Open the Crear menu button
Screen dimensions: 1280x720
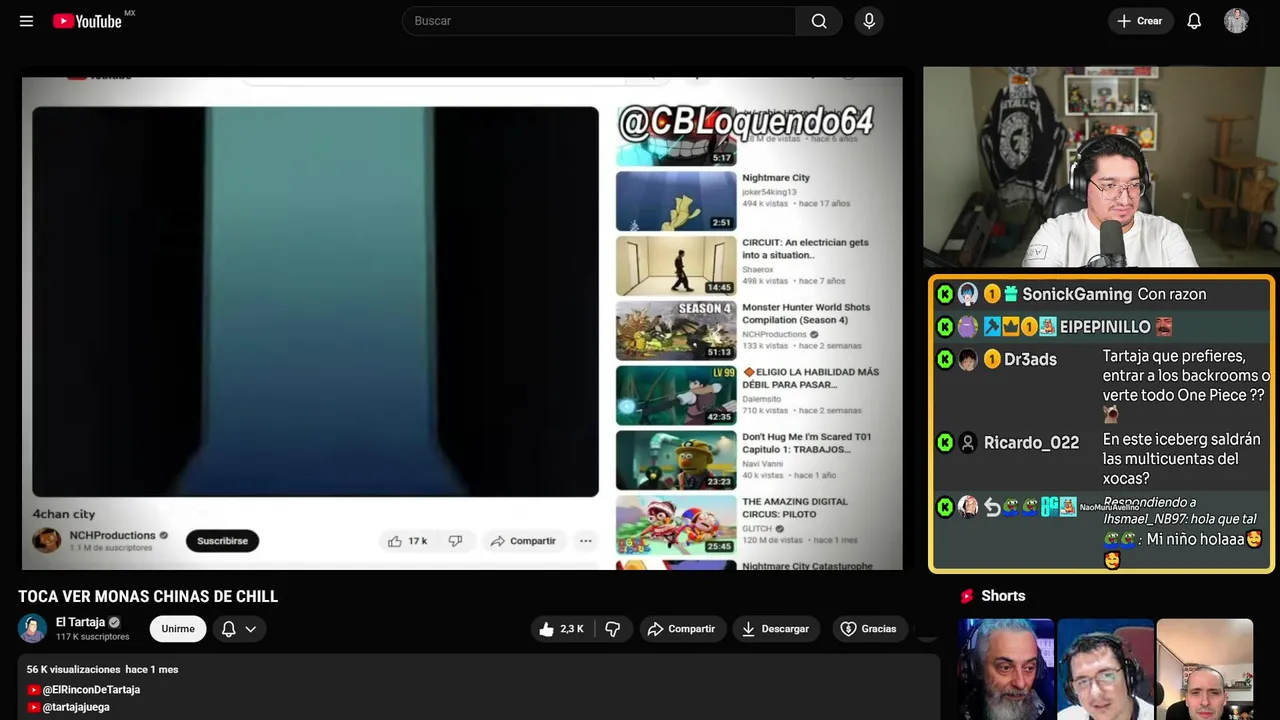(x=1140, y=21)
